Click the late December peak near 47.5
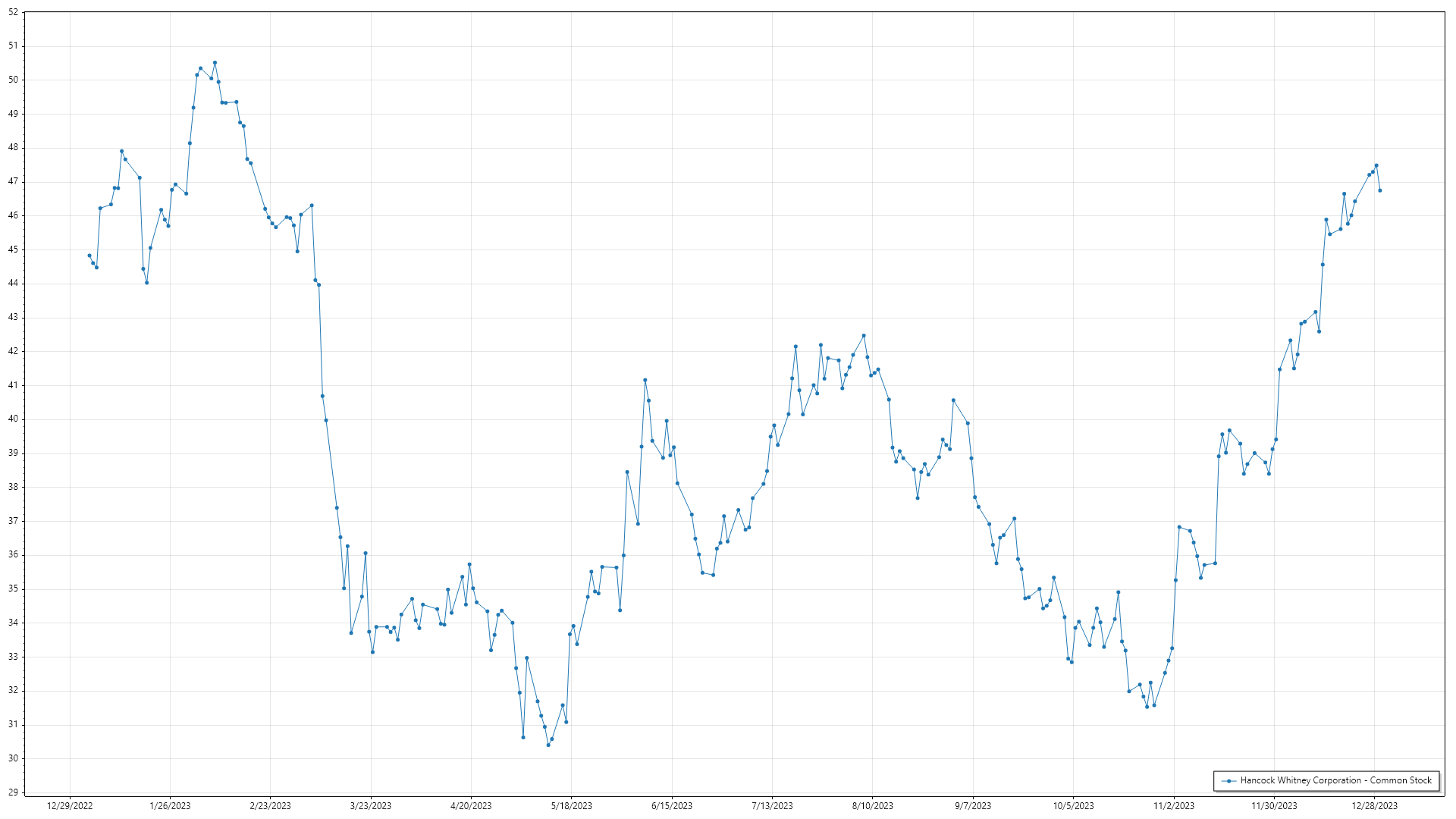This screenshot has height=819, width=1456. (1376, 165)
